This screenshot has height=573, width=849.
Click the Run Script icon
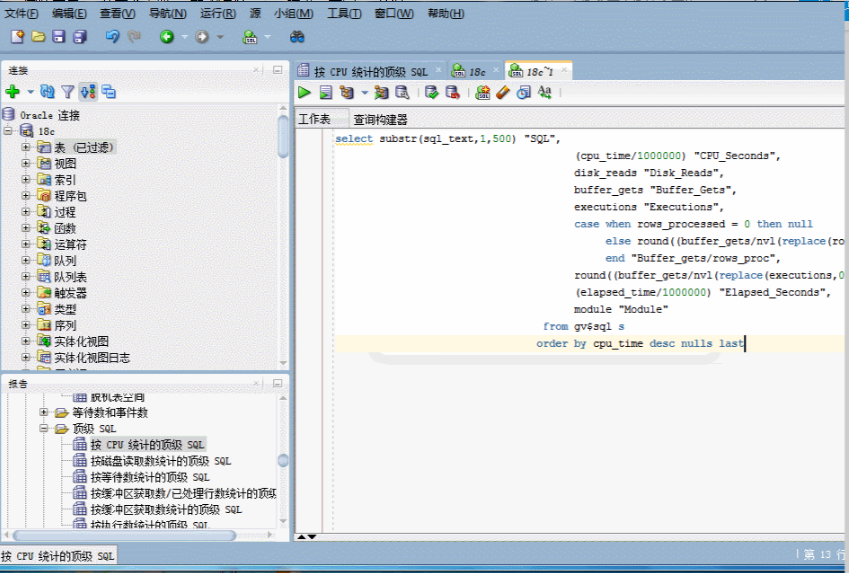[325, 93]
